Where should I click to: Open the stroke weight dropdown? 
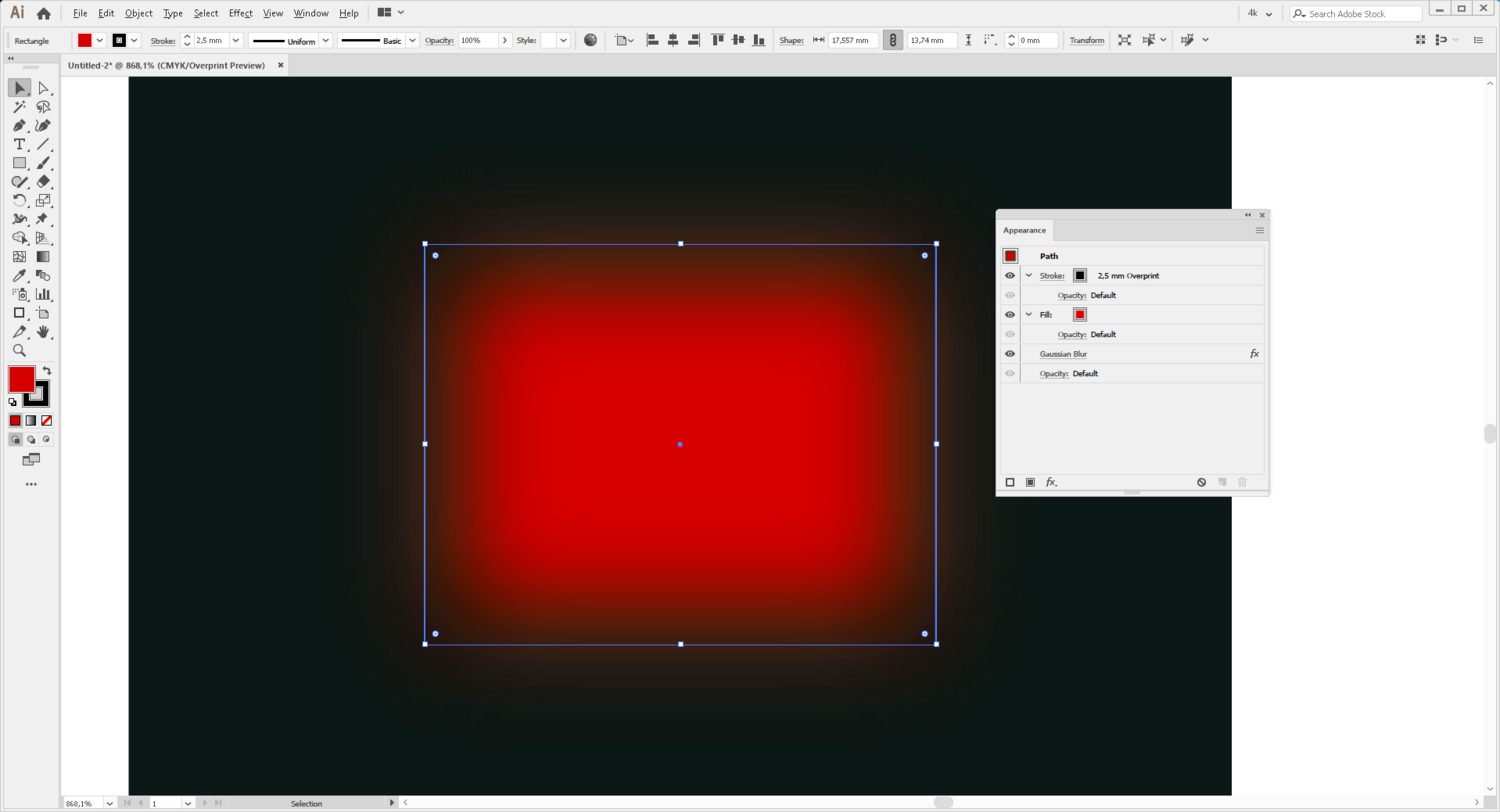[x=236, y=41]
